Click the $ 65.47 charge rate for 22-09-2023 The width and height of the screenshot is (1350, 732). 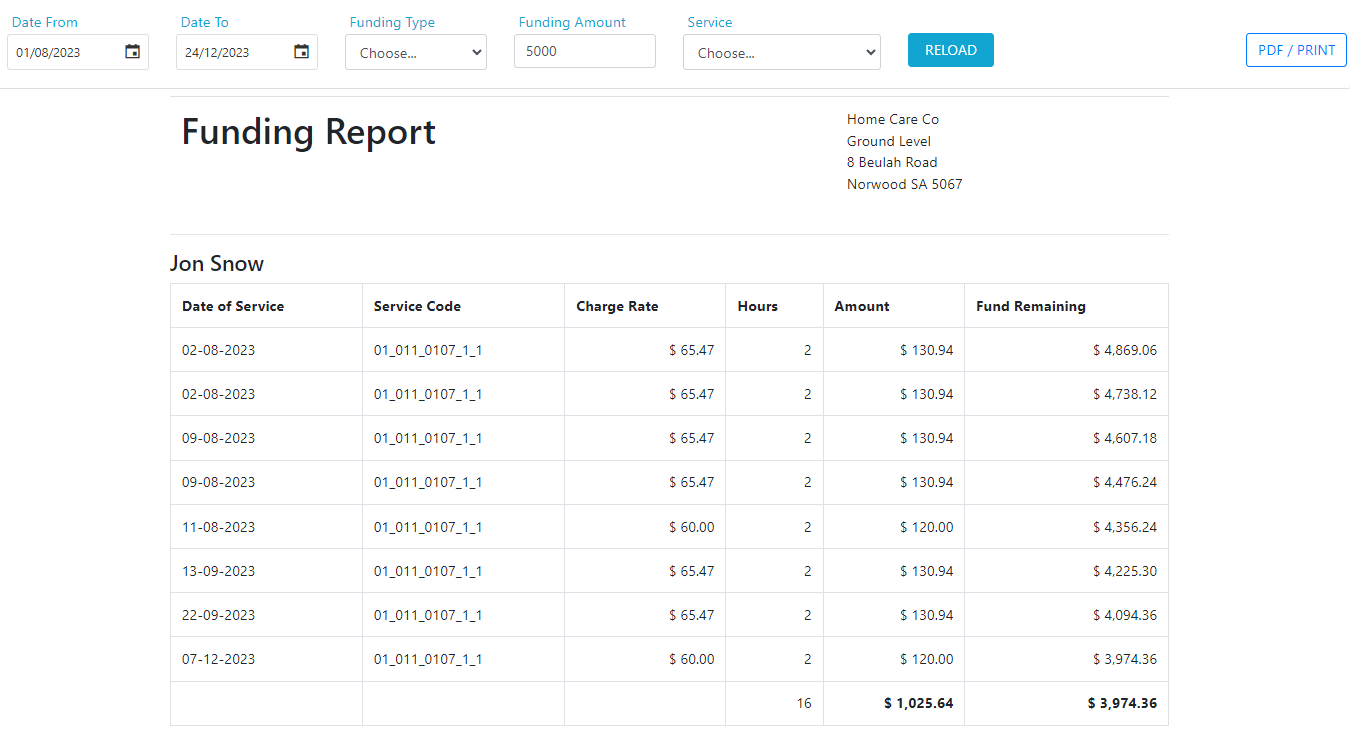pyautogui.click(x=692, y=615)
